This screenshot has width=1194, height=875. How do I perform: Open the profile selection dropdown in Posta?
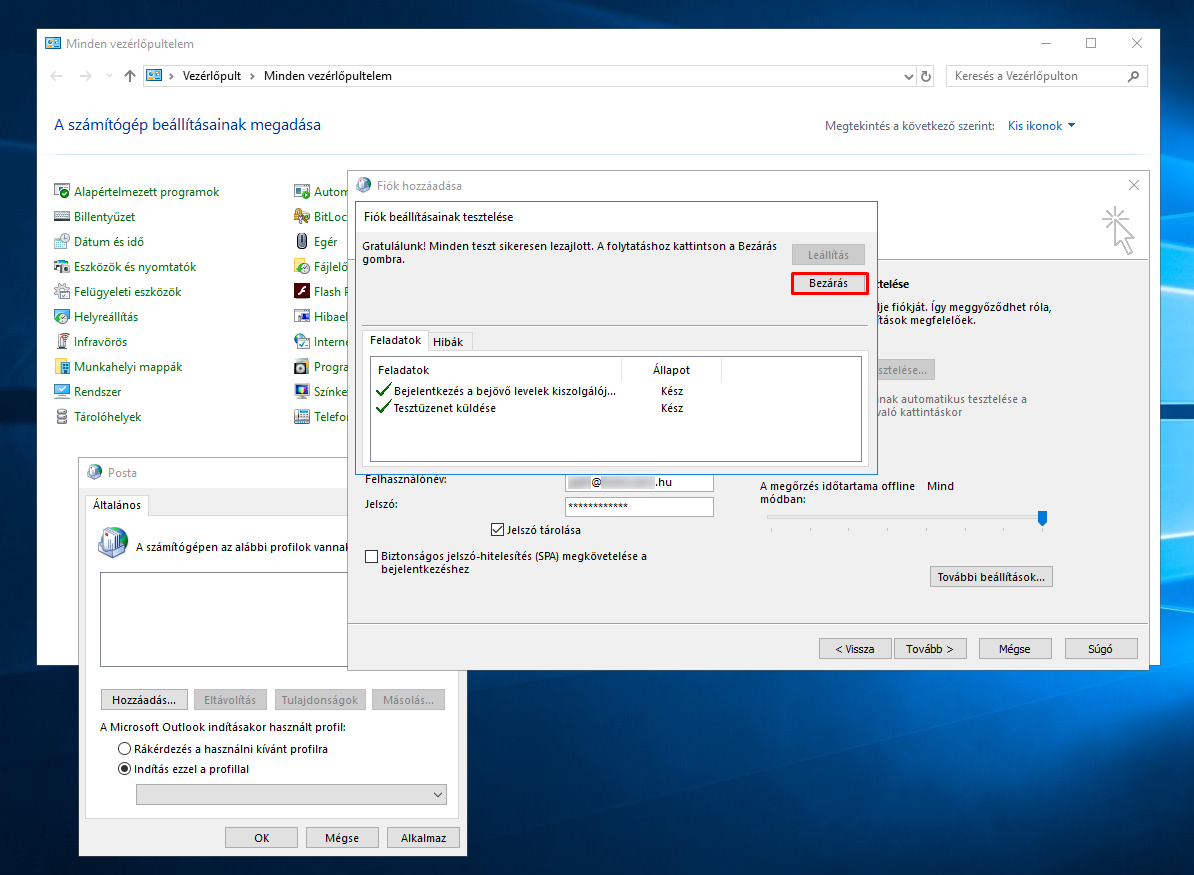tap(291, 794)
